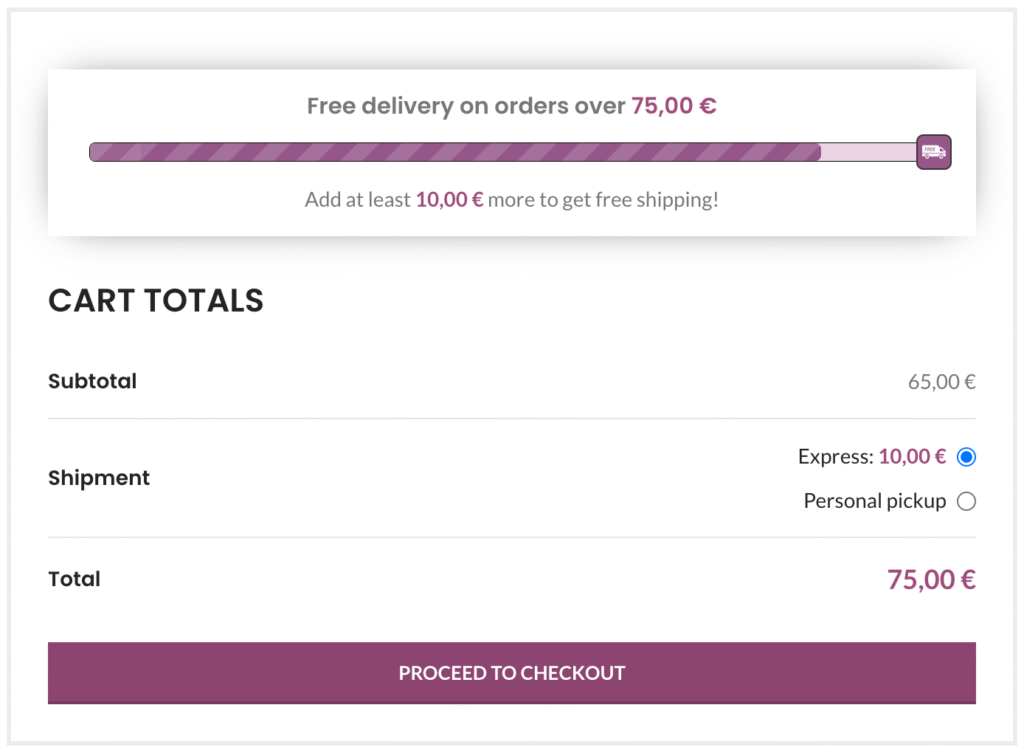Click the Express shipping 10,00 € price
Screen dimensions: 1024x750
pos(913,457)
